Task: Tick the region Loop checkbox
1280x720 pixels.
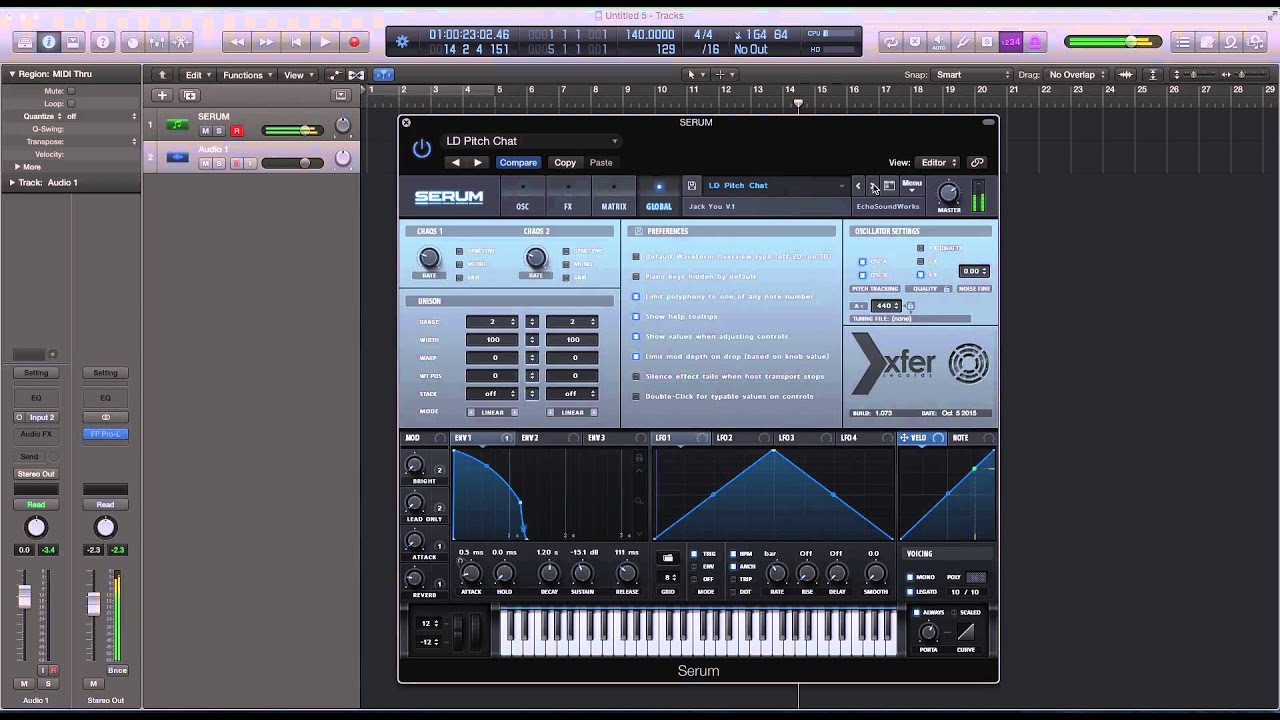Action: tap(71, 103)
